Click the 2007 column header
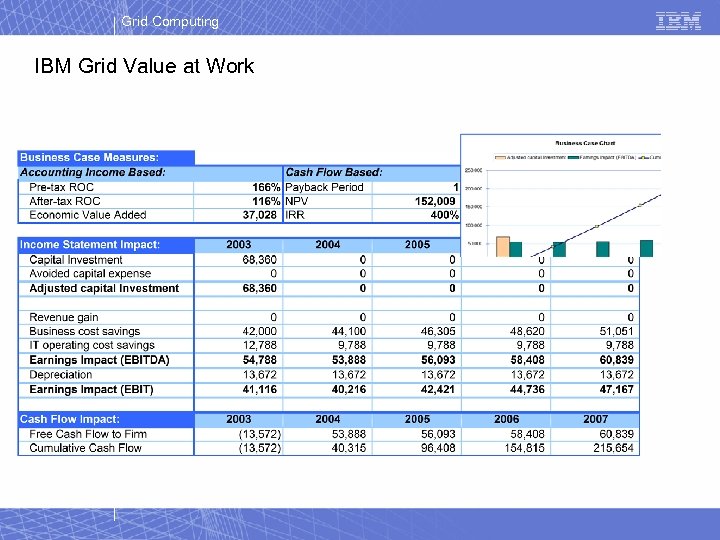This screenshot has width=720, height=540. 596,419
